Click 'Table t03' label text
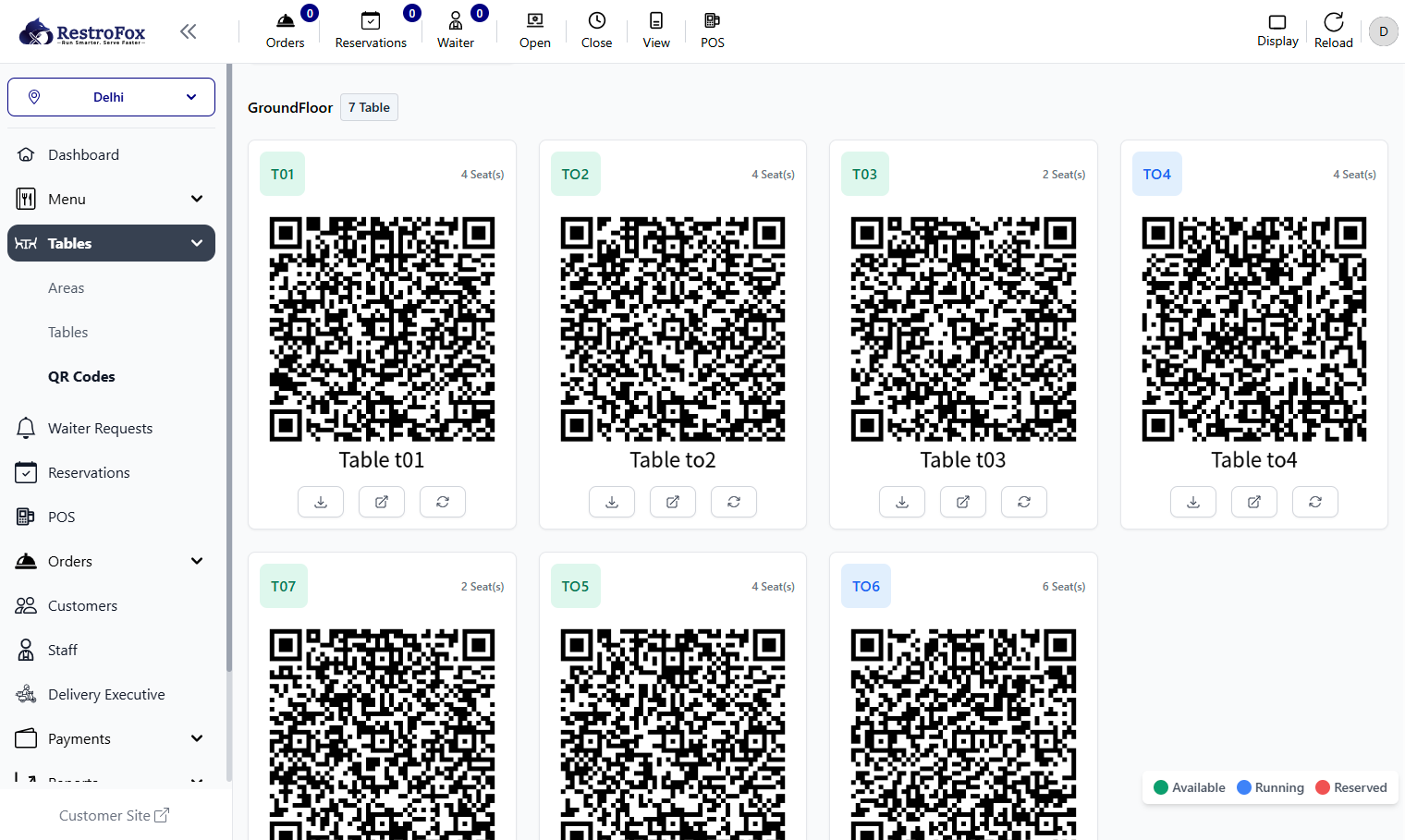1405x840 pixels. (x=963, y=460)
